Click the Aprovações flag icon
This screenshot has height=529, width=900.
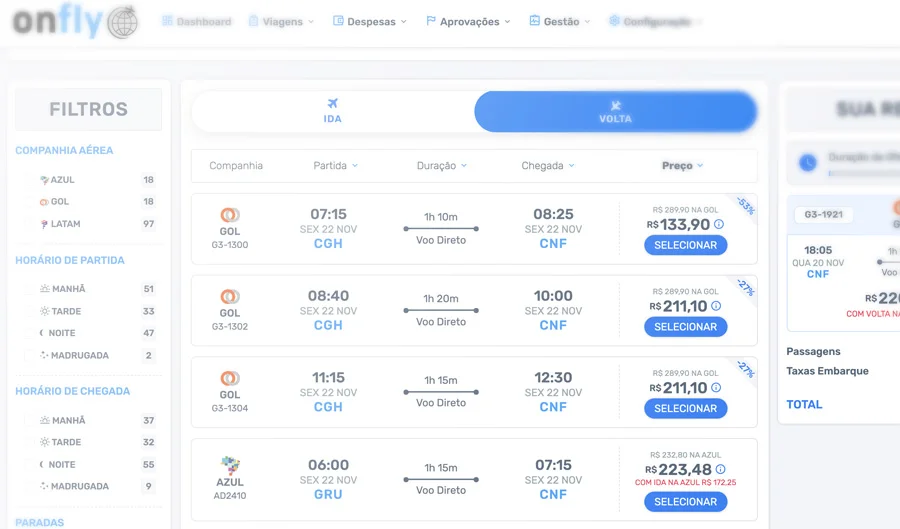430,21
